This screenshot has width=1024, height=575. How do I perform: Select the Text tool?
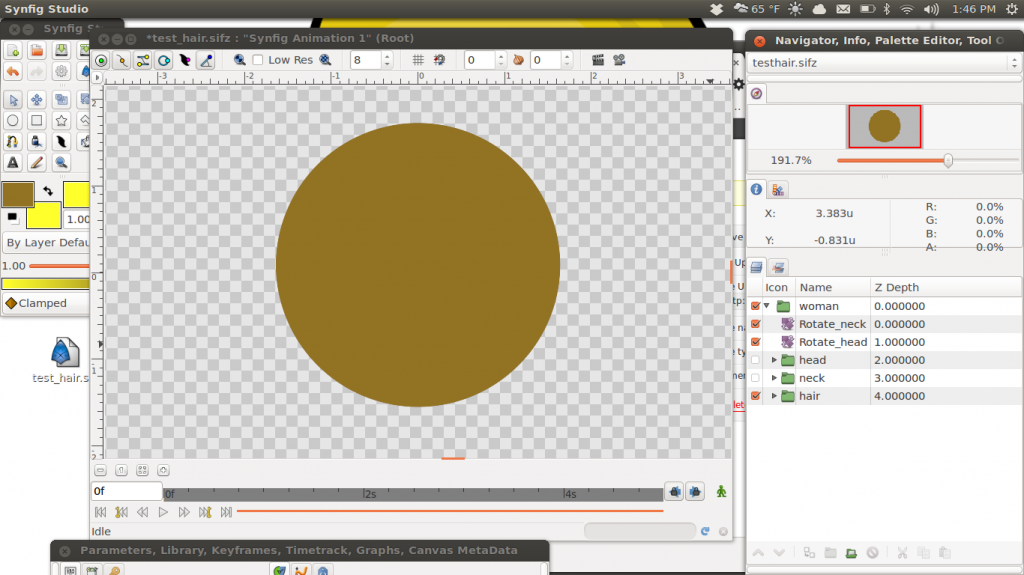click(13, 163)
